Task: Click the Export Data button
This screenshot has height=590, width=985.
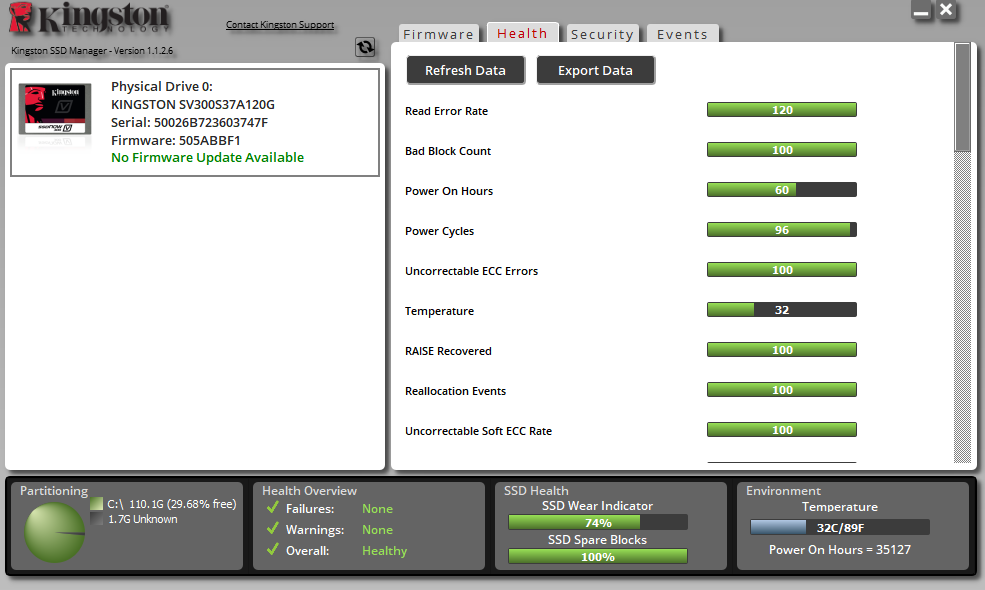Action: click(596, 70)
